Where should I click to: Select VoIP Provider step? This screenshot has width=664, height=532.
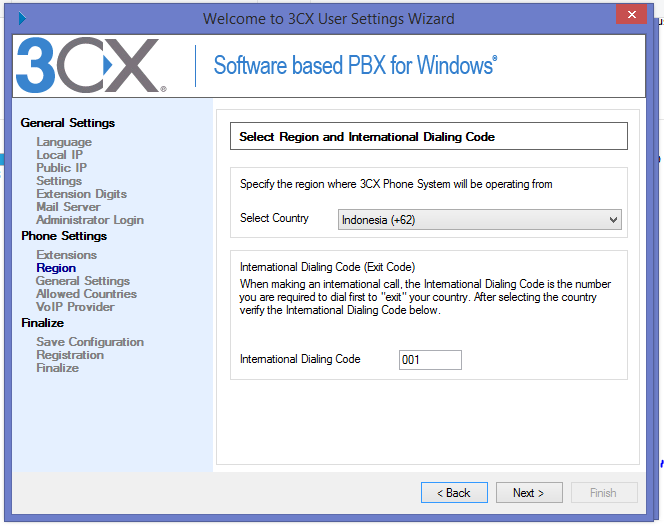75,307
